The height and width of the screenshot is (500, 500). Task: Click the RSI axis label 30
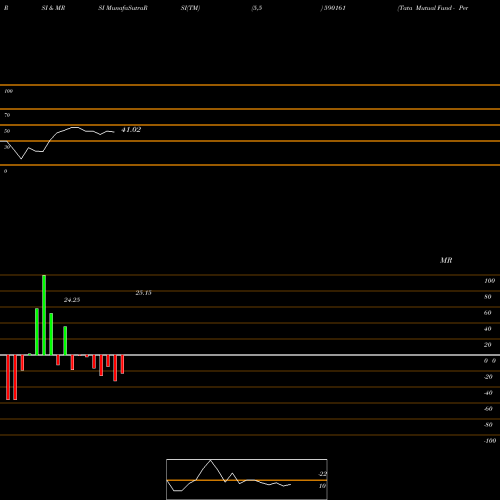[x=7, y=147]
